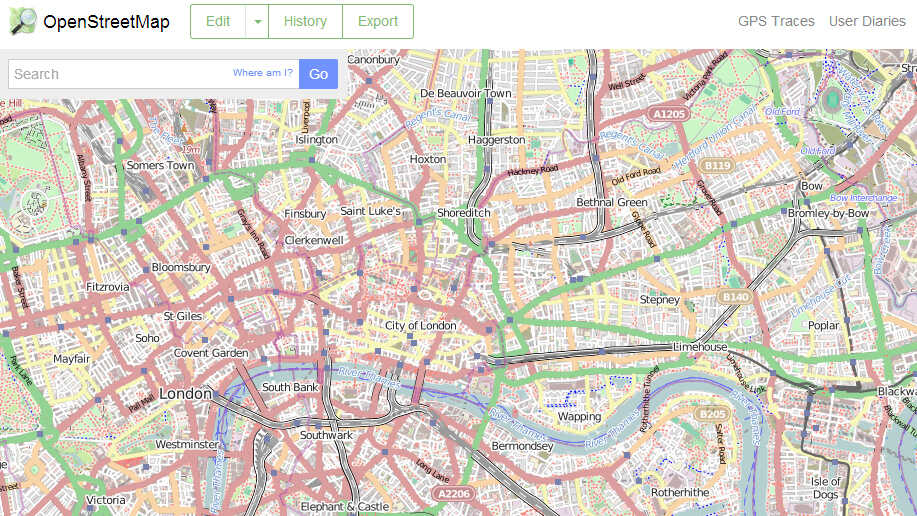
Task: Click the Edit button
Action: click(218, 22)
